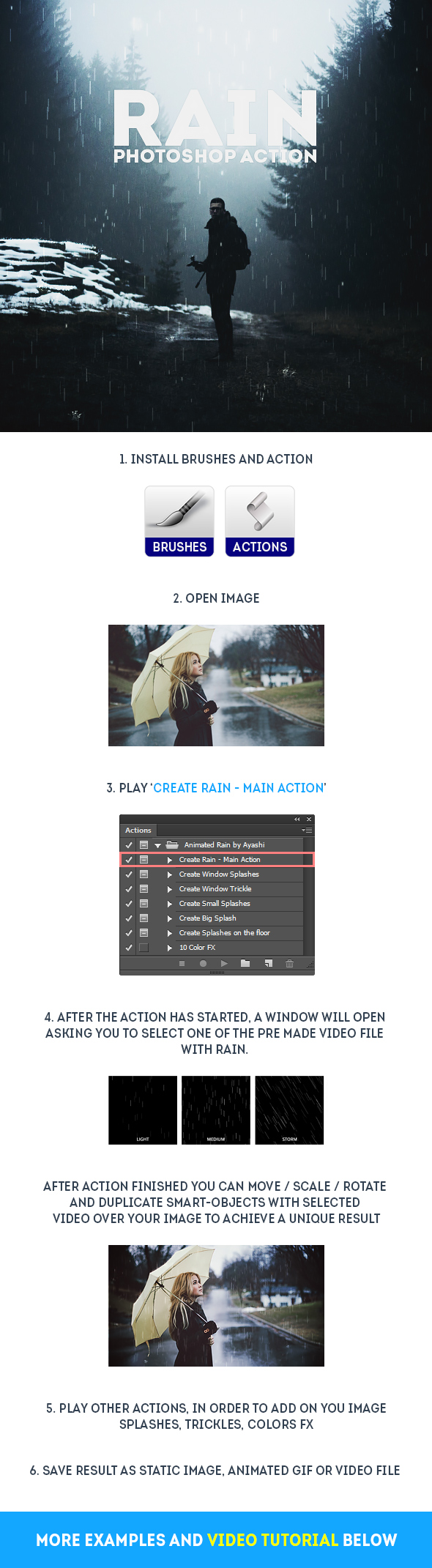This screenshot has height=1568, width=432.
Task: Click the MEDIUM rain video thumbnail
Action: click(x=216, y=1110)
